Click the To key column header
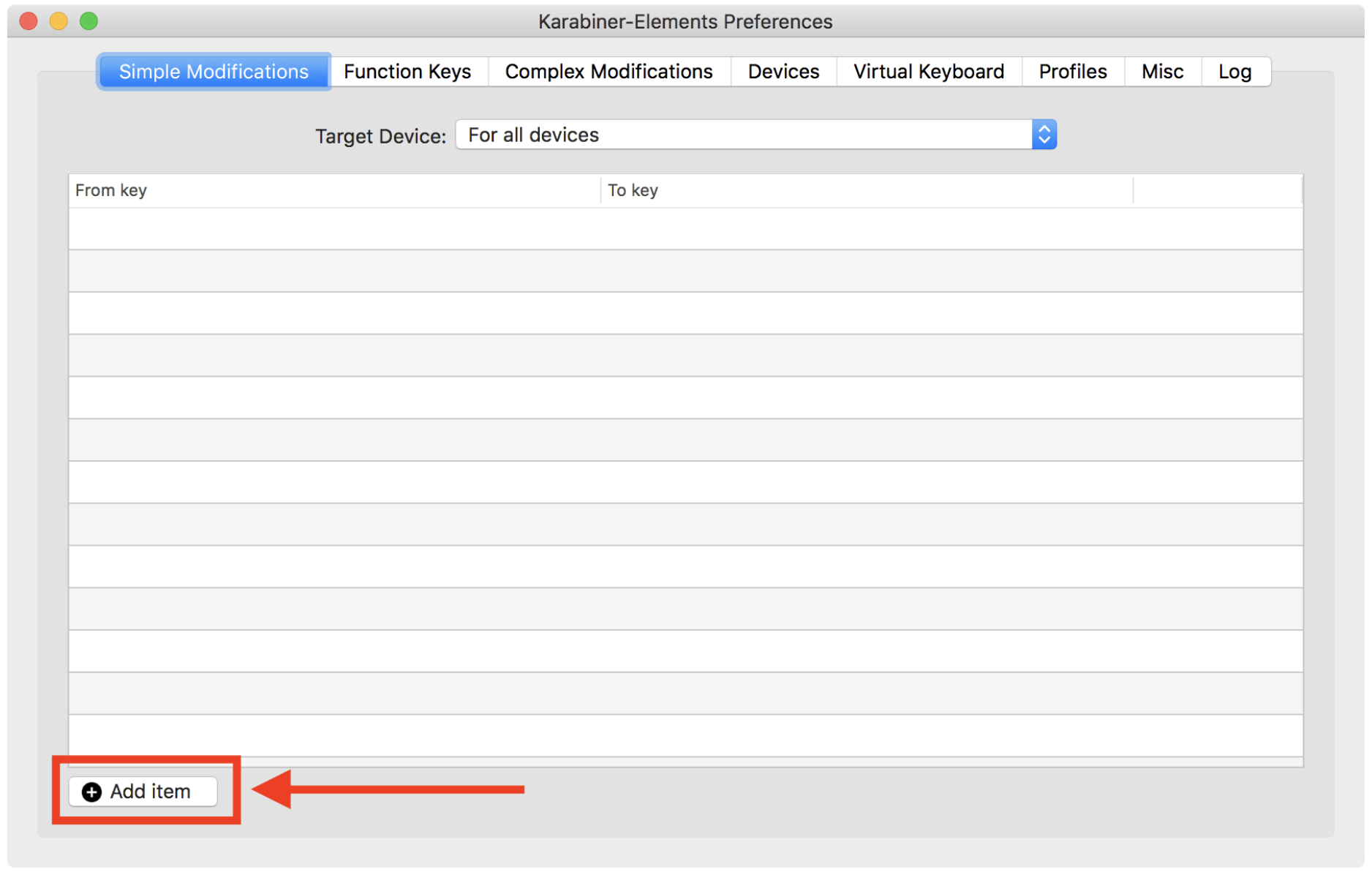Viewport: 1372px width, 875px height. coord(867,190)
